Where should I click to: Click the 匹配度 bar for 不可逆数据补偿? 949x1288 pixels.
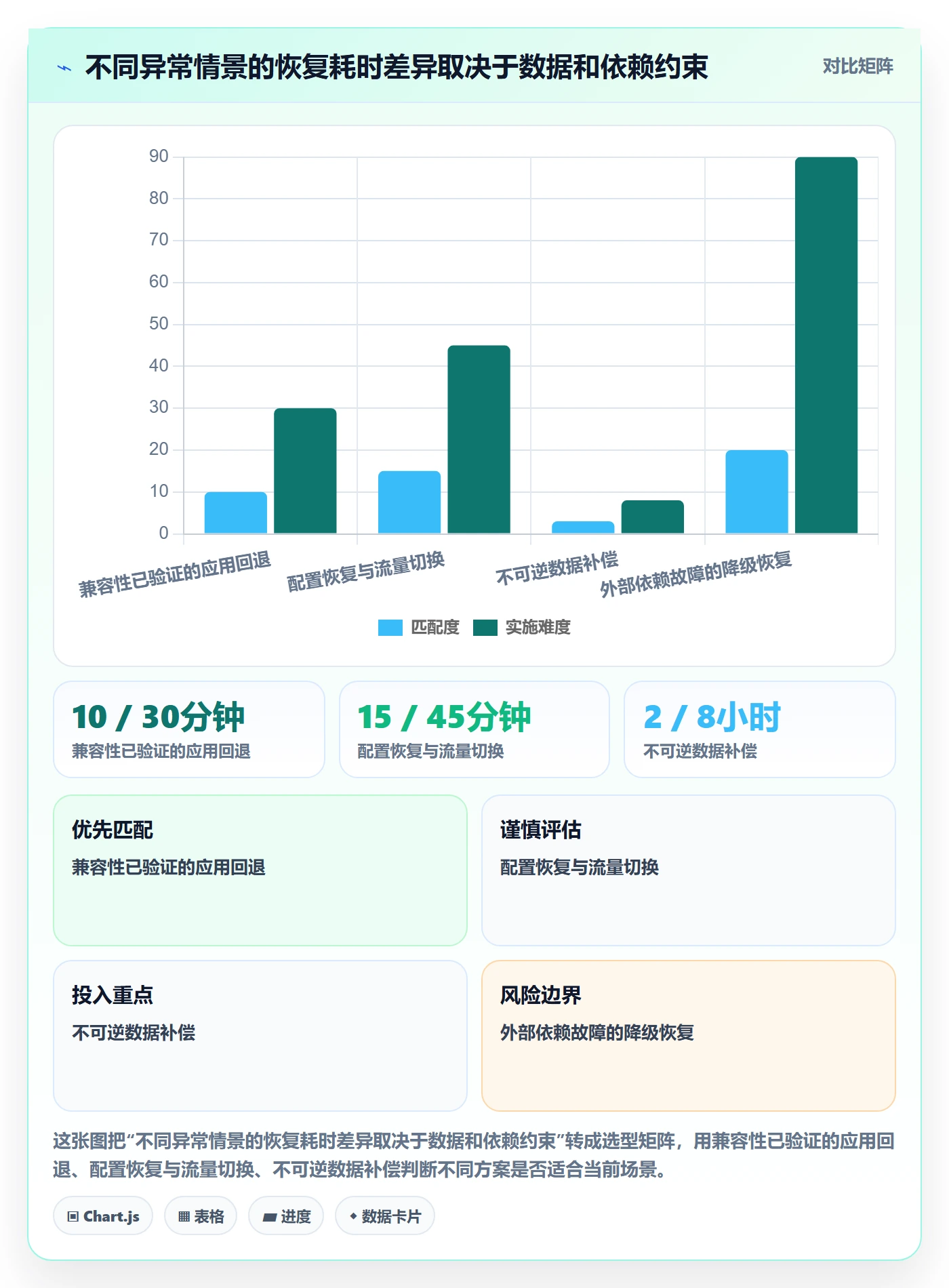point(583,527)
